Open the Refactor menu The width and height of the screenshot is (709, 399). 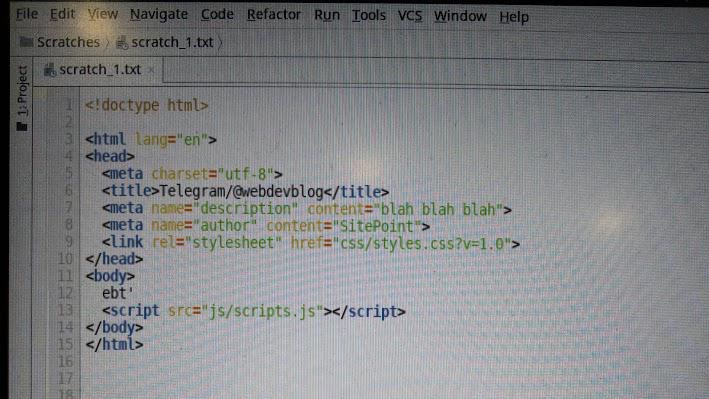tap(274, 15)
